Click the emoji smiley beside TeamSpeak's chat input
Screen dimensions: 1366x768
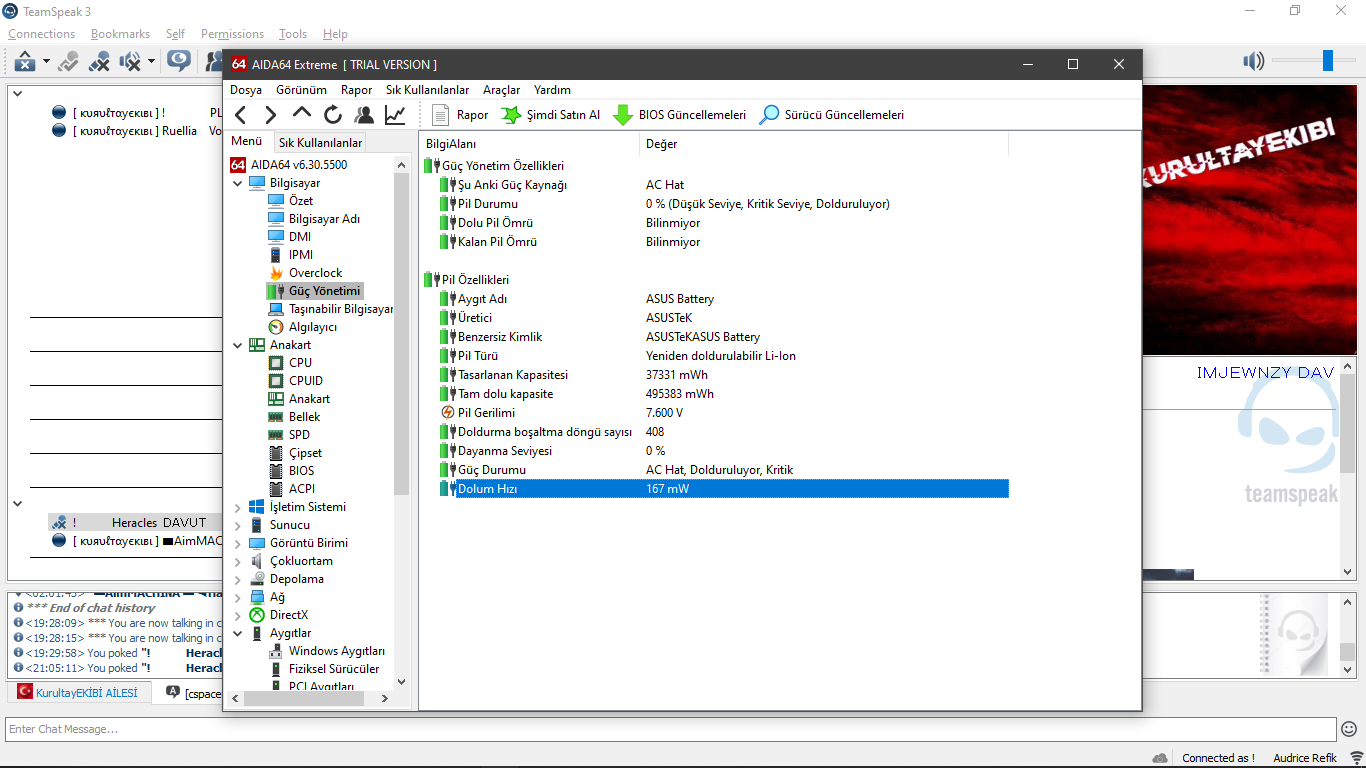coord(1349,729)
